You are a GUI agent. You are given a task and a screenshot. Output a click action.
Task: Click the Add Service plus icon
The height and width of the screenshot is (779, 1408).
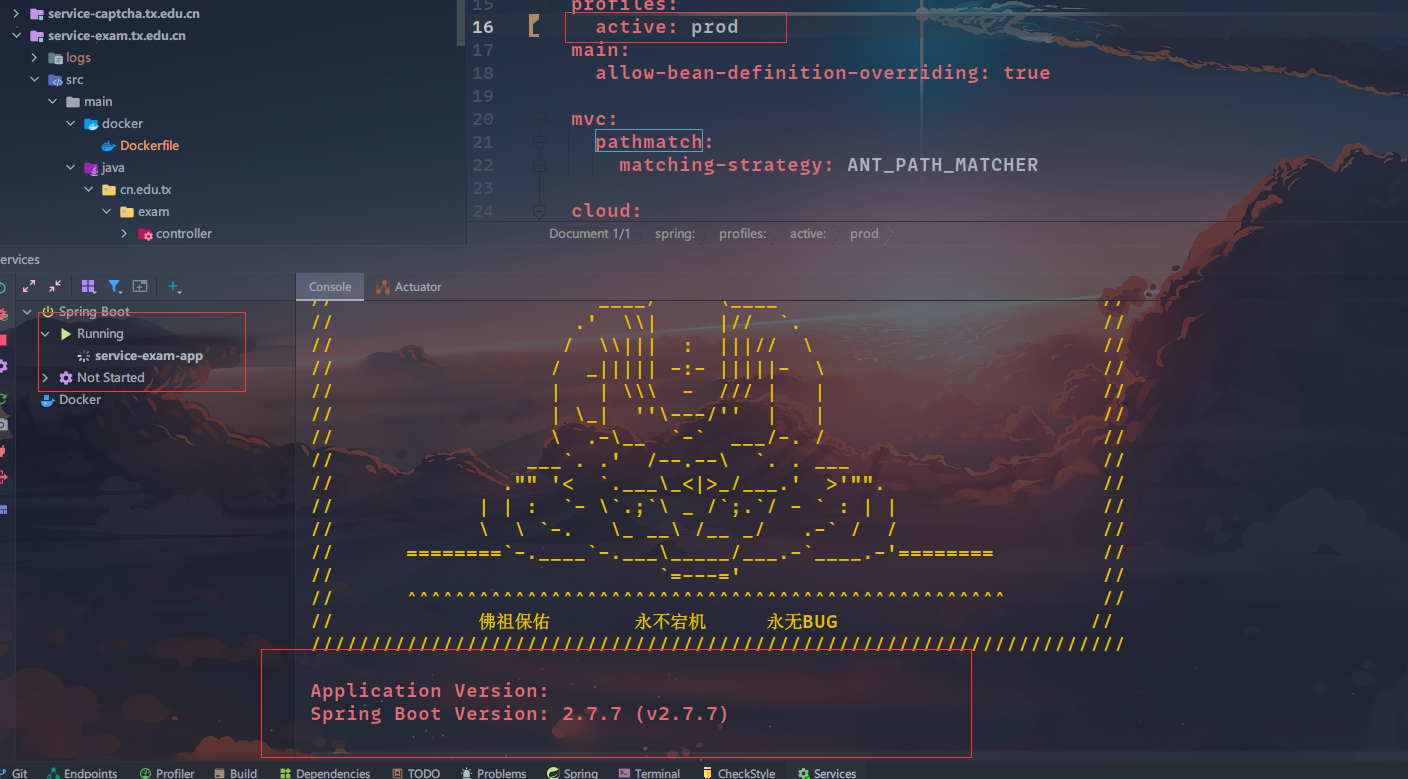(173, 287)
